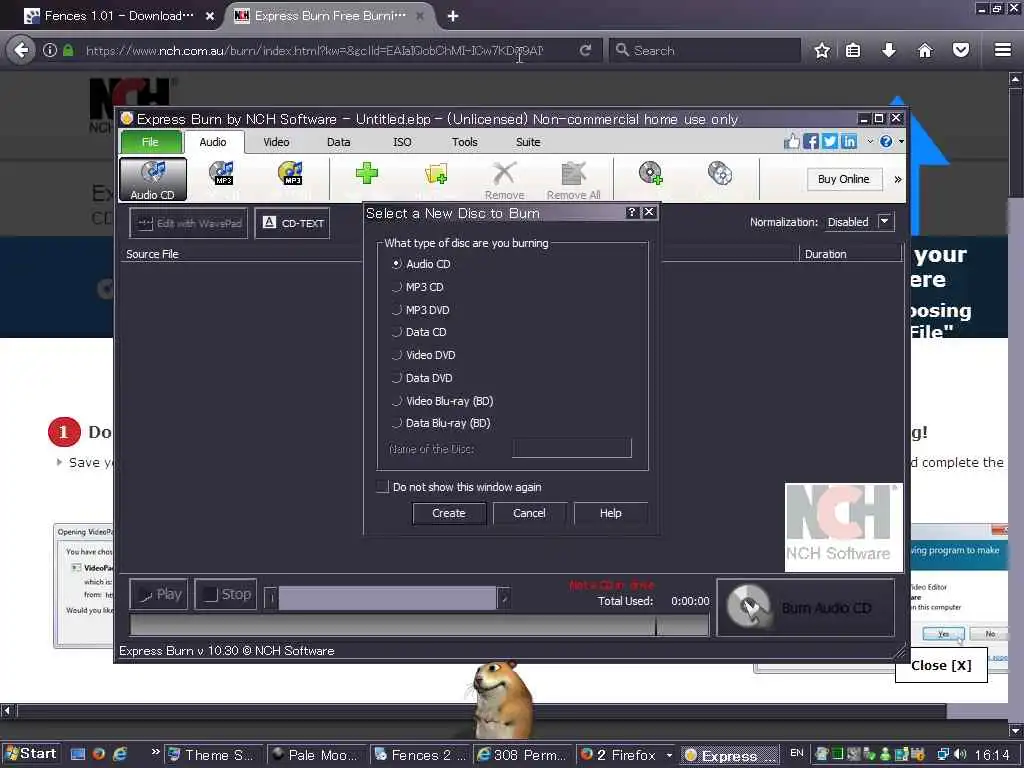1024x768 pixels.
Task: Click the CD-TEXT button
Action: tap(293, 223)
